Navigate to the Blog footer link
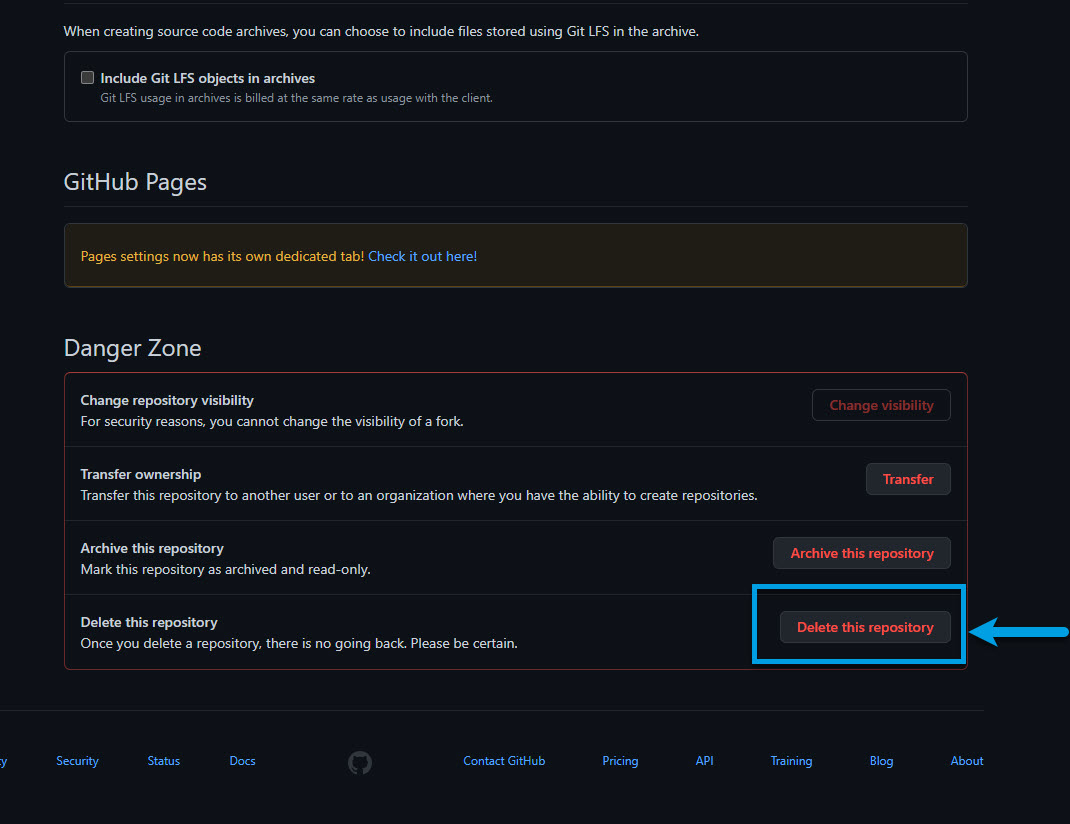The height and width of the screenshot is (824, 1070). pyautogui.click(x=881, y=761)
